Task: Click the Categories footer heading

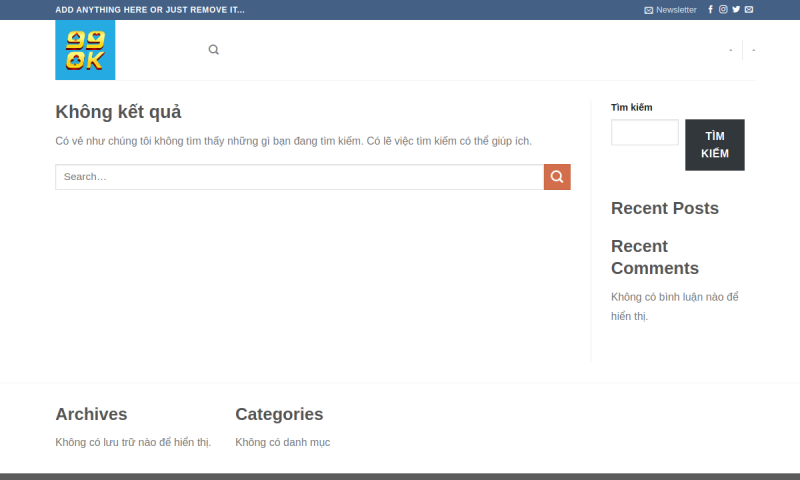Action: click(x=279, y=414)
